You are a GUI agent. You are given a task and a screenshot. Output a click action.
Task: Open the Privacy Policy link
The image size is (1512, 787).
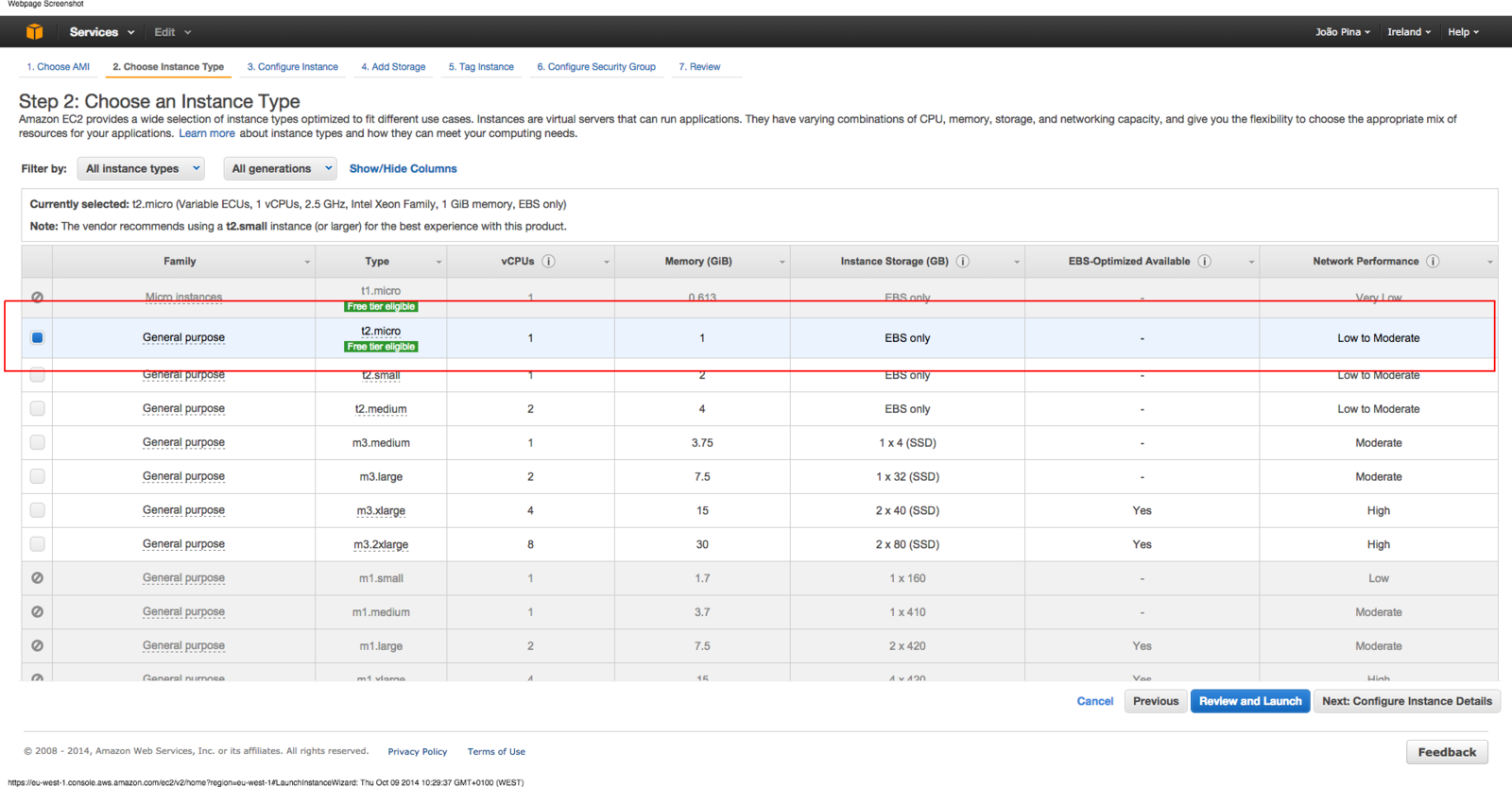[417, 752]
